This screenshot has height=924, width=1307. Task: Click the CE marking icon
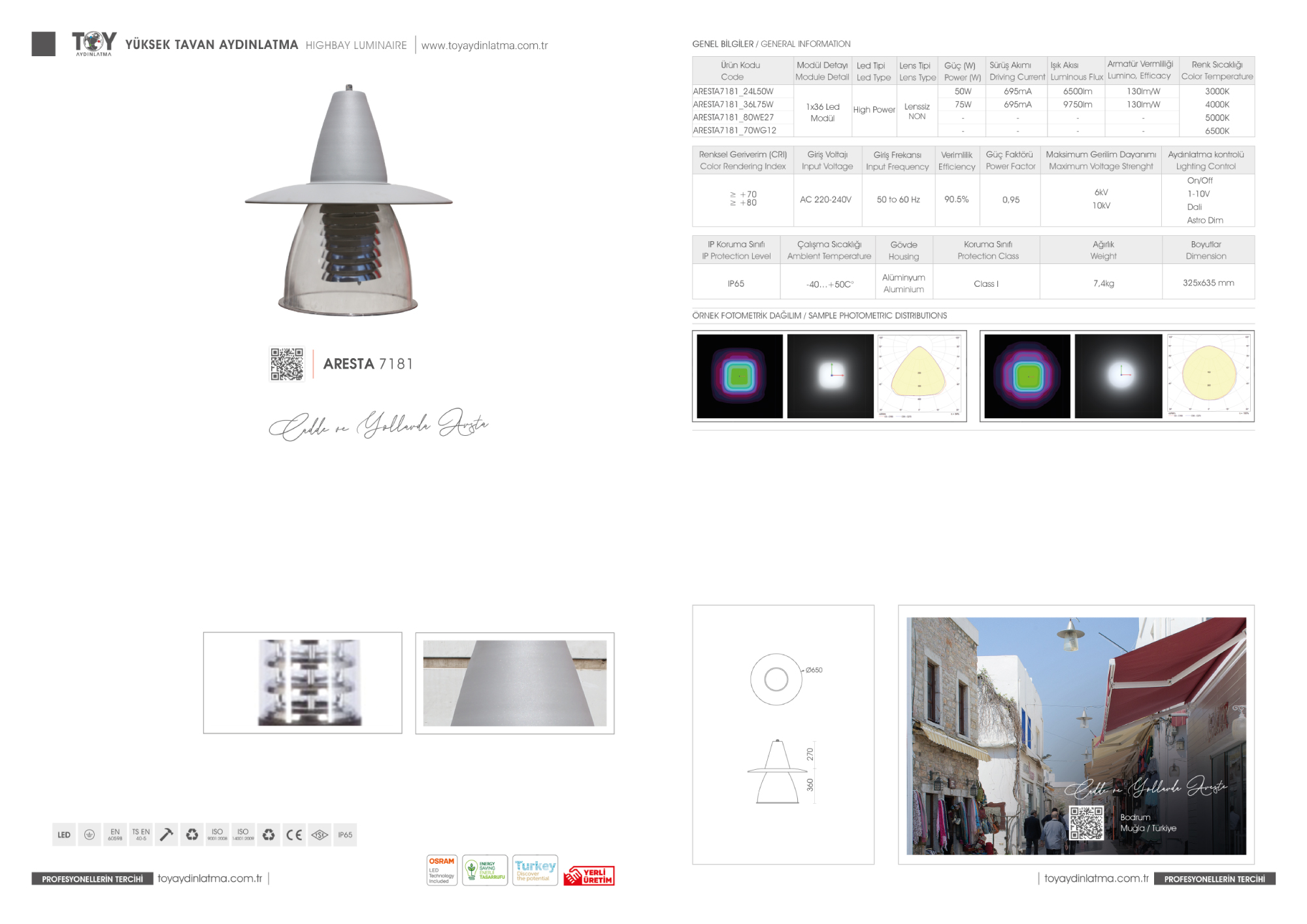click(x=294, y=834)
